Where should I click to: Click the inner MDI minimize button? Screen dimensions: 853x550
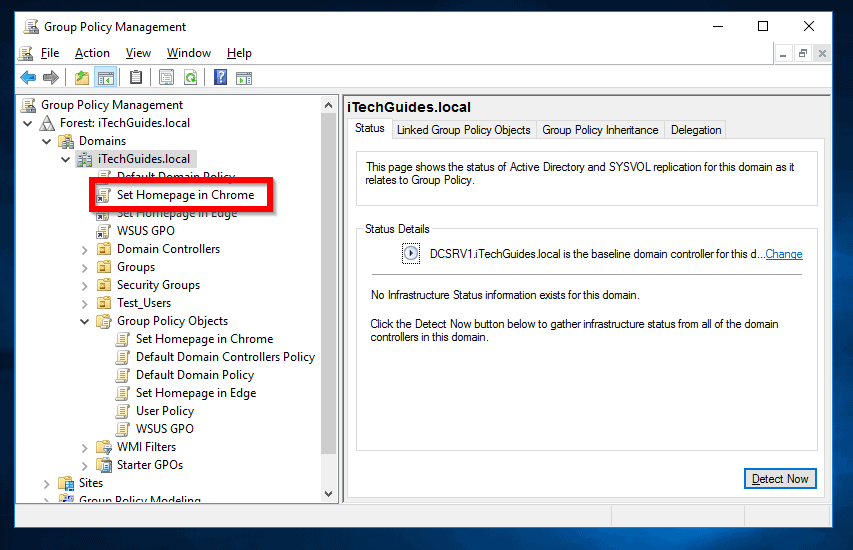783,53
